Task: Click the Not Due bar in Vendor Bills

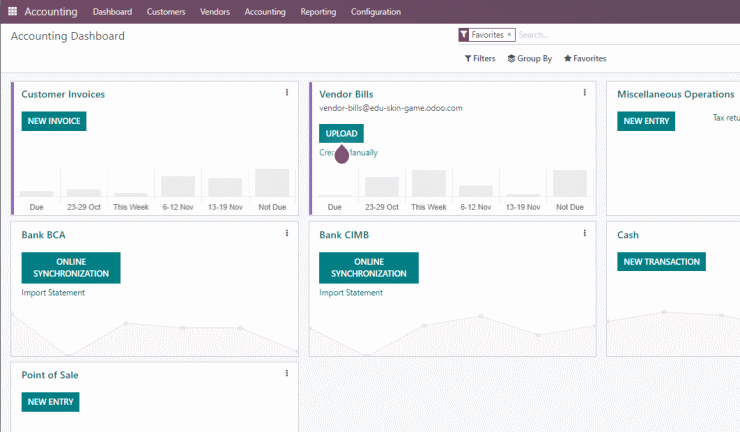Action: tap(570, 183)
